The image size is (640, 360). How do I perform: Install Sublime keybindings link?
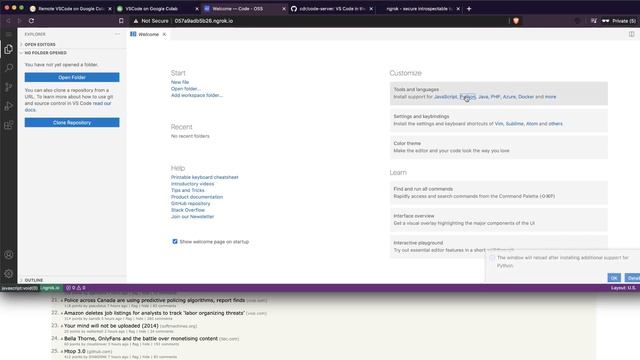click(514, 124)
